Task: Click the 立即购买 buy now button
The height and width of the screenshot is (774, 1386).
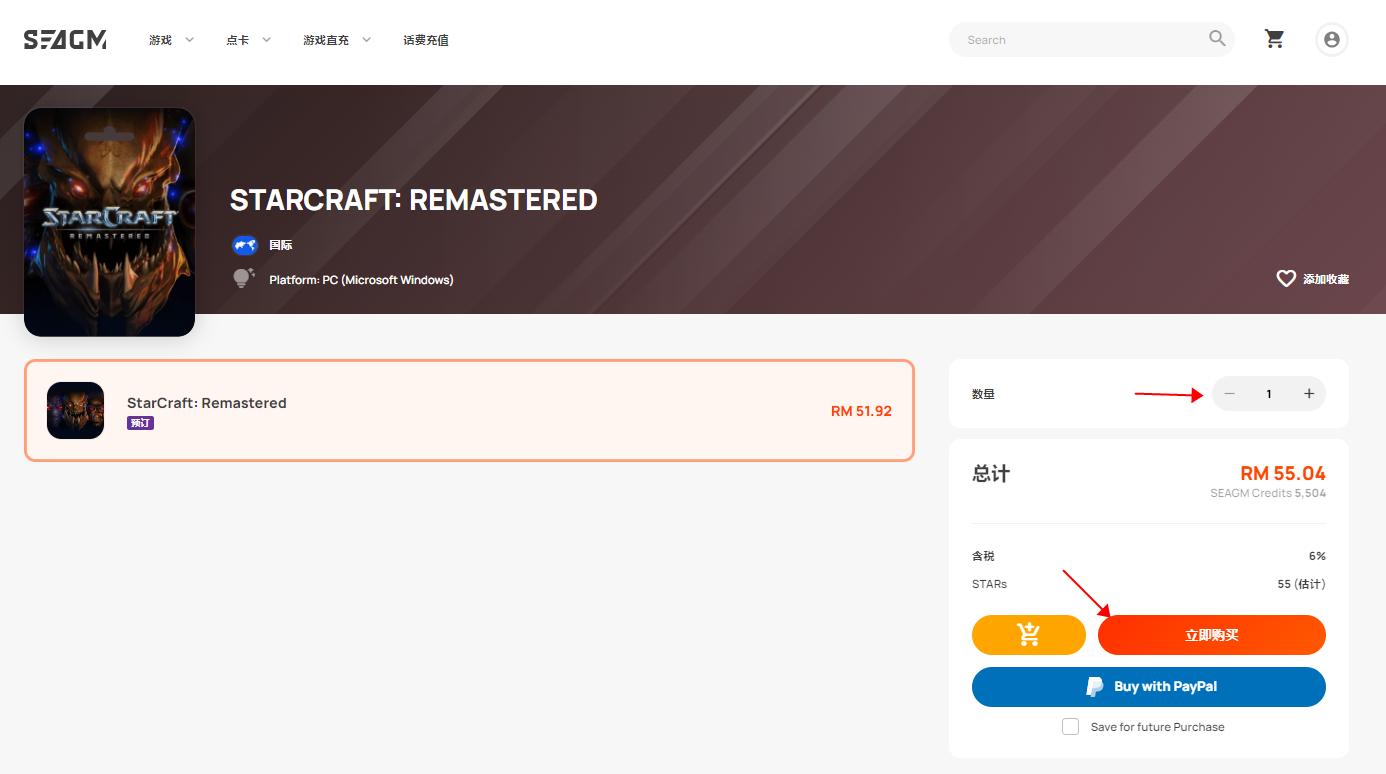Action: click(1212, 635)
